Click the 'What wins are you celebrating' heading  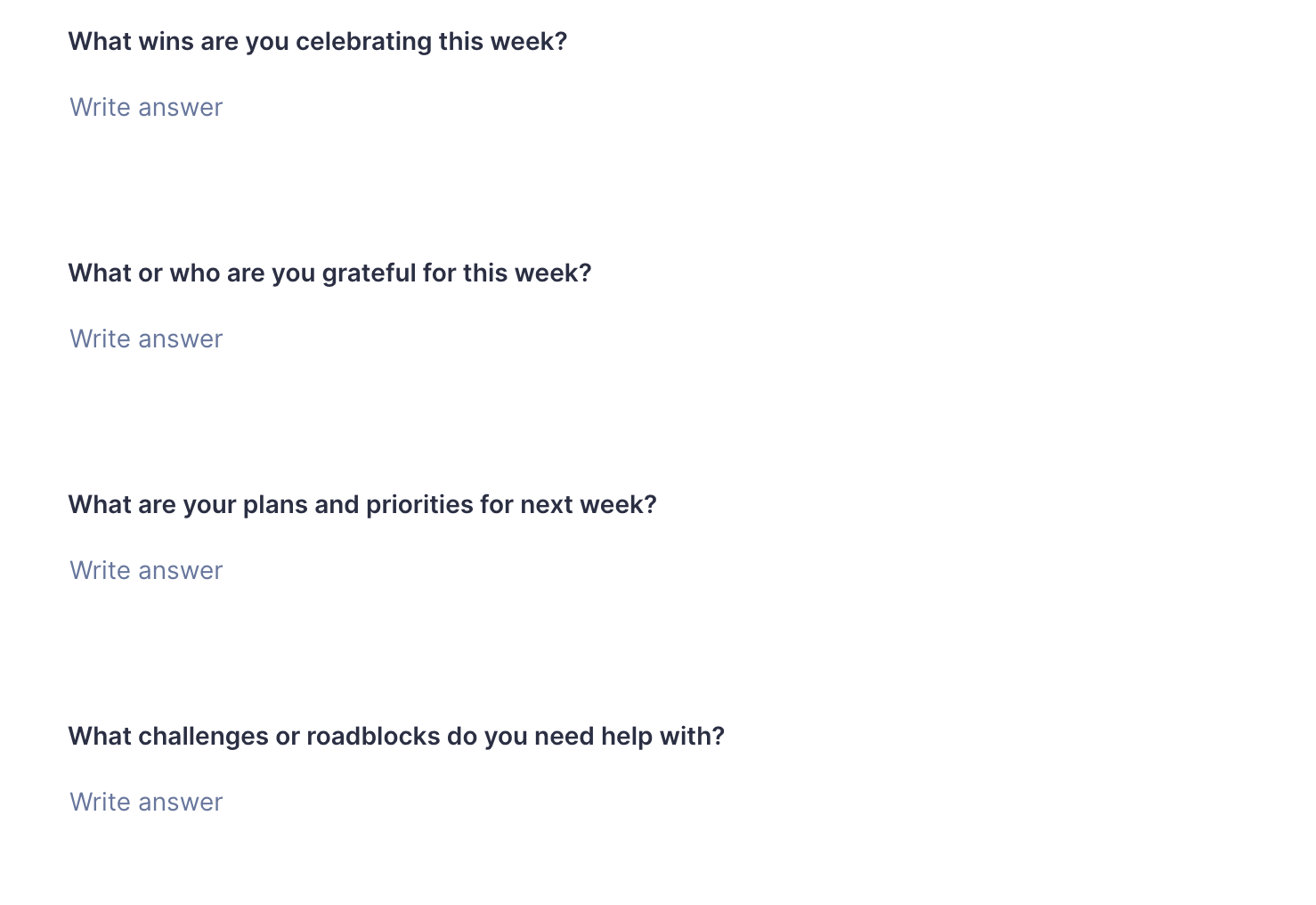(x=317, y=42)
